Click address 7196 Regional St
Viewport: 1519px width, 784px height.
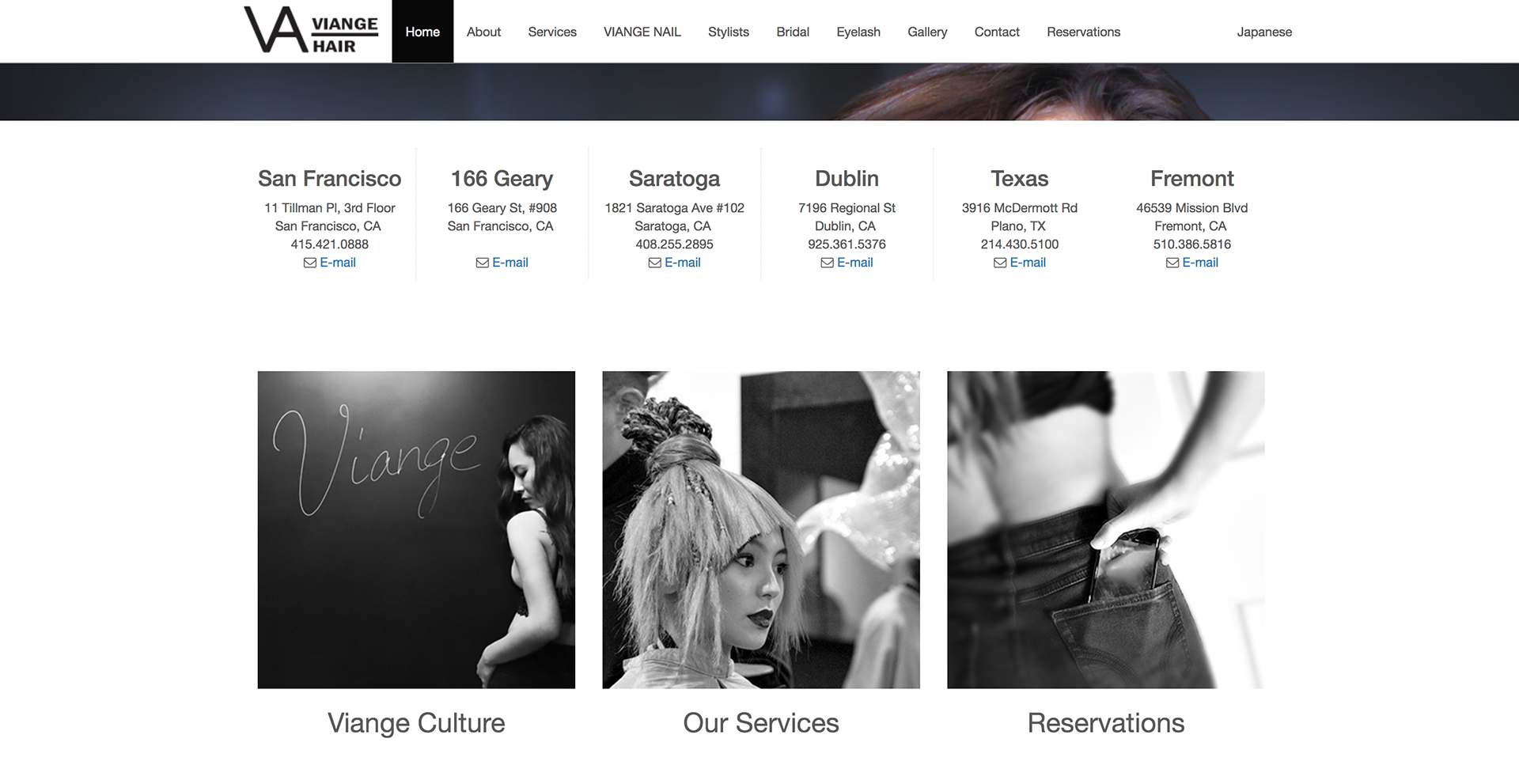pyautogui.click(x=847, y=208)
